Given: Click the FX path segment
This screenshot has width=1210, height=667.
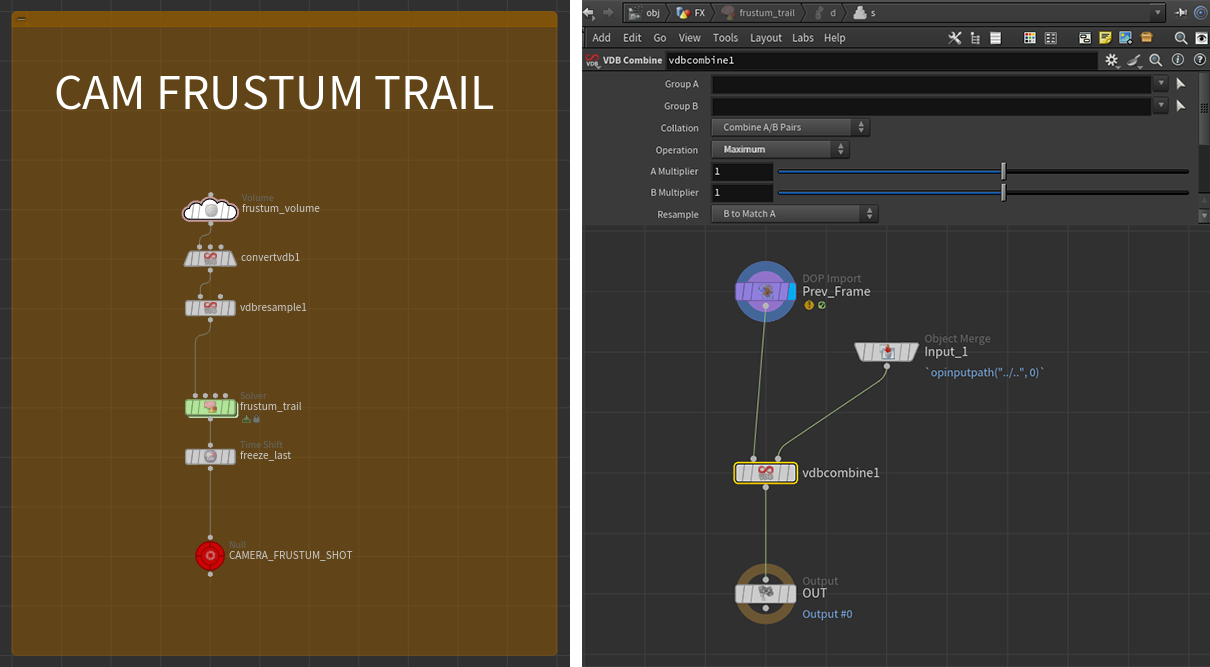Looking at the screenshot, I should (x=692, y=13).
